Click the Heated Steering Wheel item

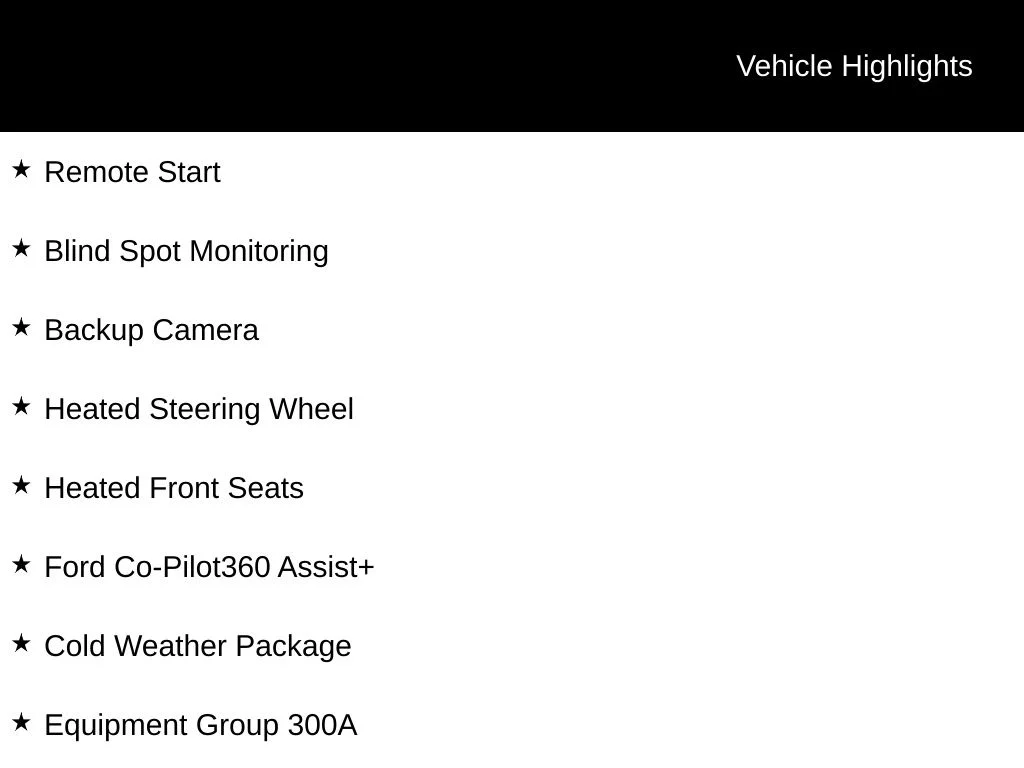click(x=199, y=410)
